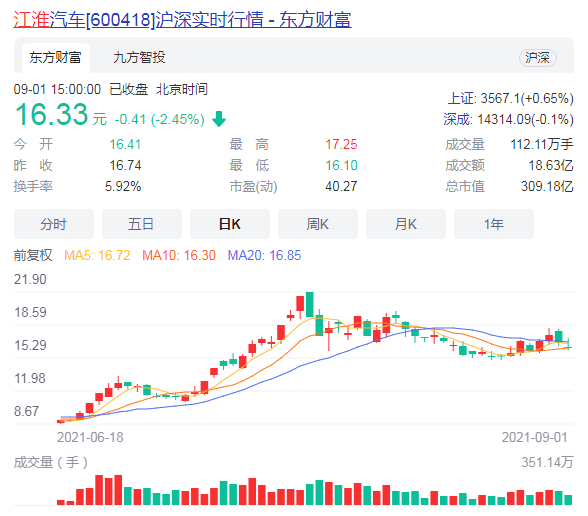Click the green down arrow icon
Viewport: 588px width, 516px height.
coord(219,119)
